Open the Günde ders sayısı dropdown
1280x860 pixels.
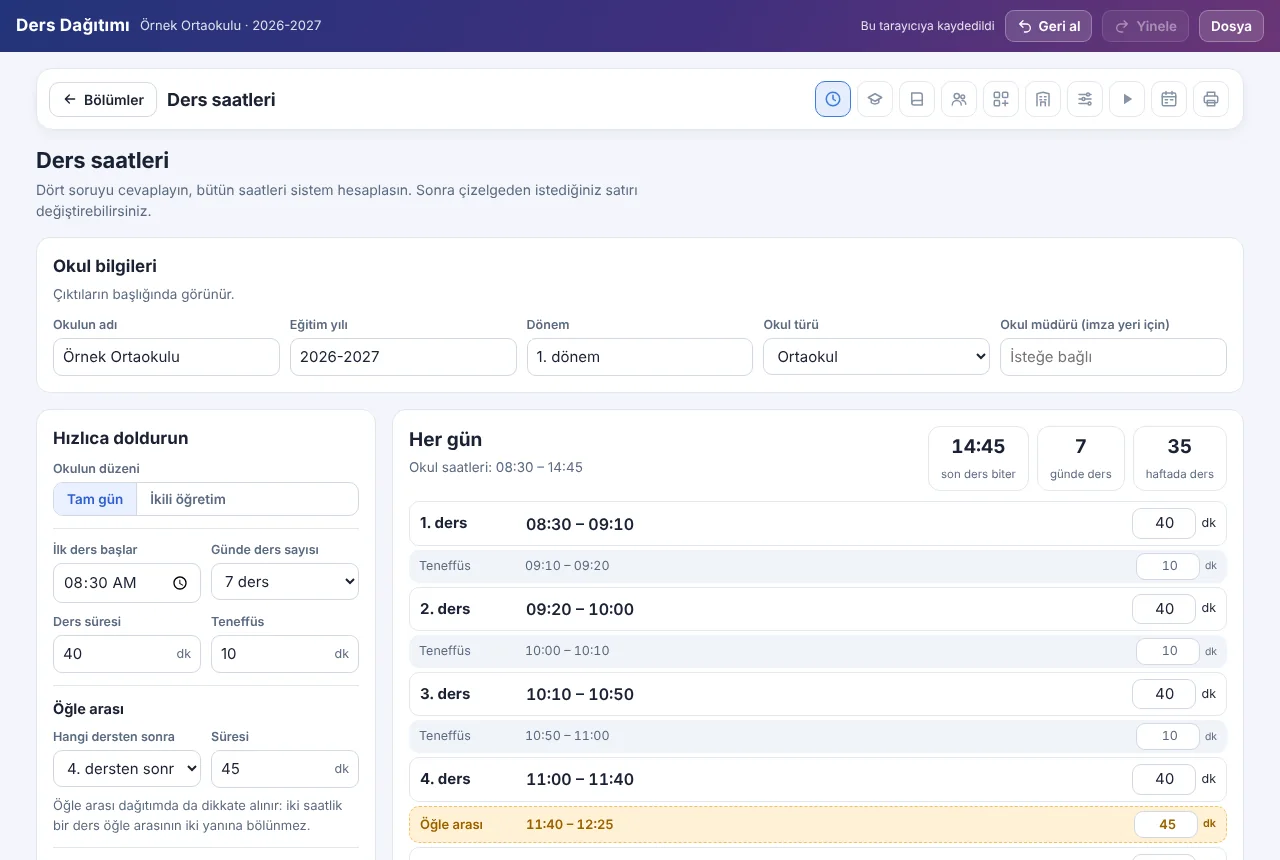(x=285, y=582)
